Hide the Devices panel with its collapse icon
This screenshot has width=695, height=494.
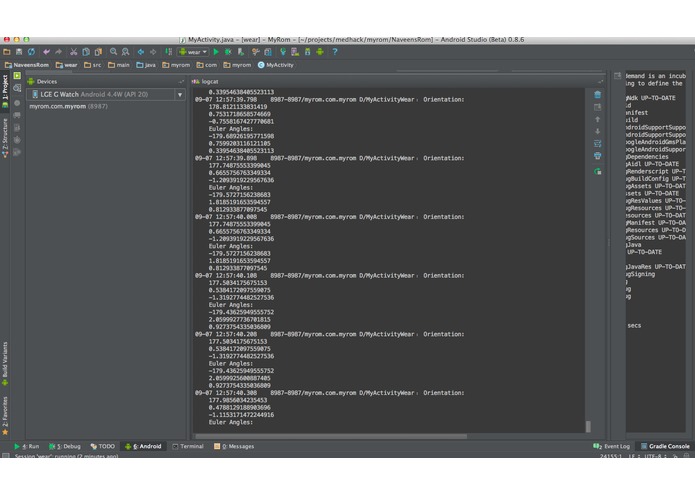(181, 82)
